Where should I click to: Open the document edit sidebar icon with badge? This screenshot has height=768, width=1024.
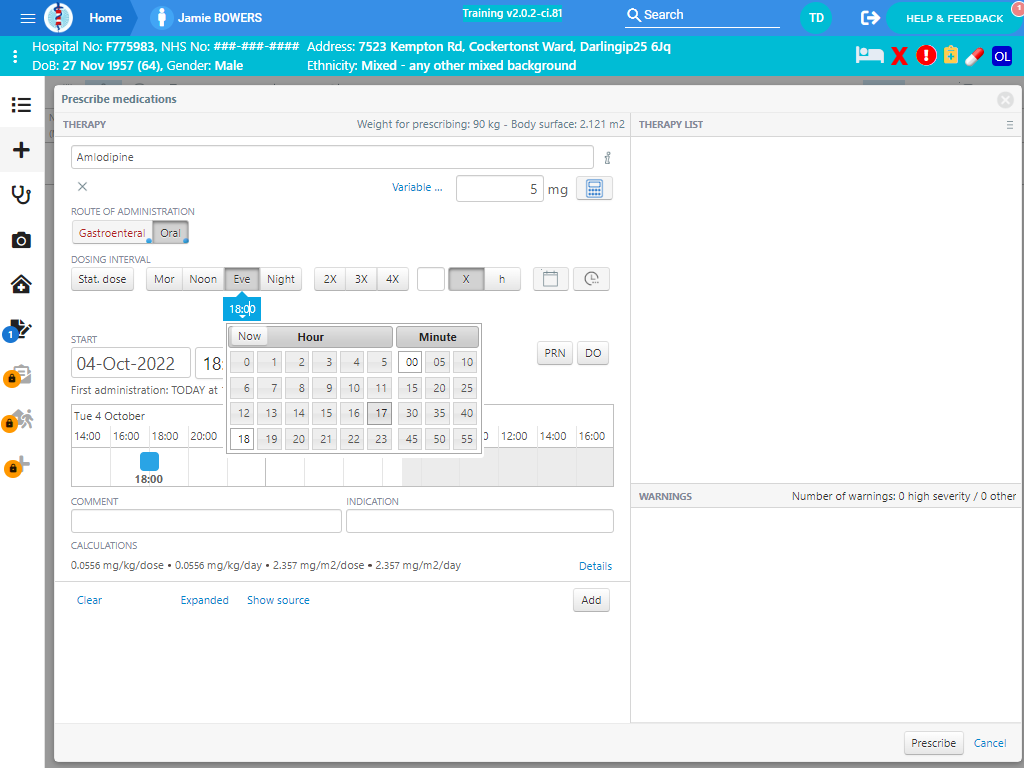tap(18, 330)
